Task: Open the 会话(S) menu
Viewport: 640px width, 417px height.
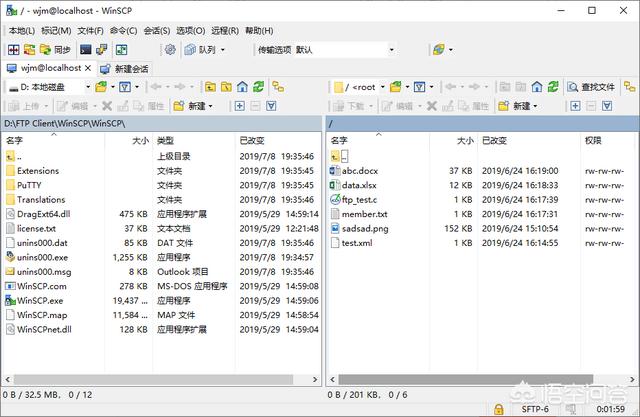Action: (x=157, y=31)
